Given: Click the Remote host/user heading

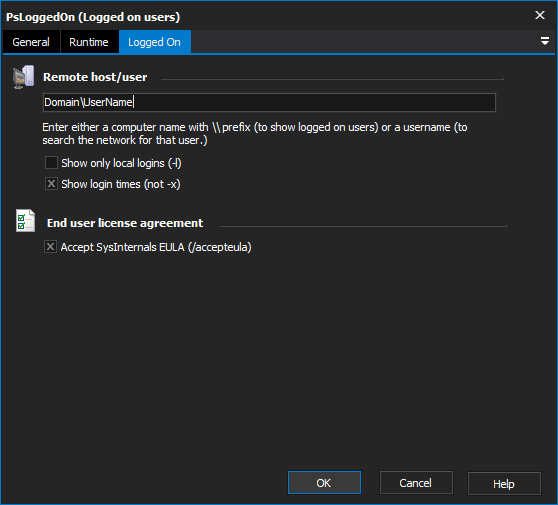Looking at the screenshot, I should tap(95, 77).
